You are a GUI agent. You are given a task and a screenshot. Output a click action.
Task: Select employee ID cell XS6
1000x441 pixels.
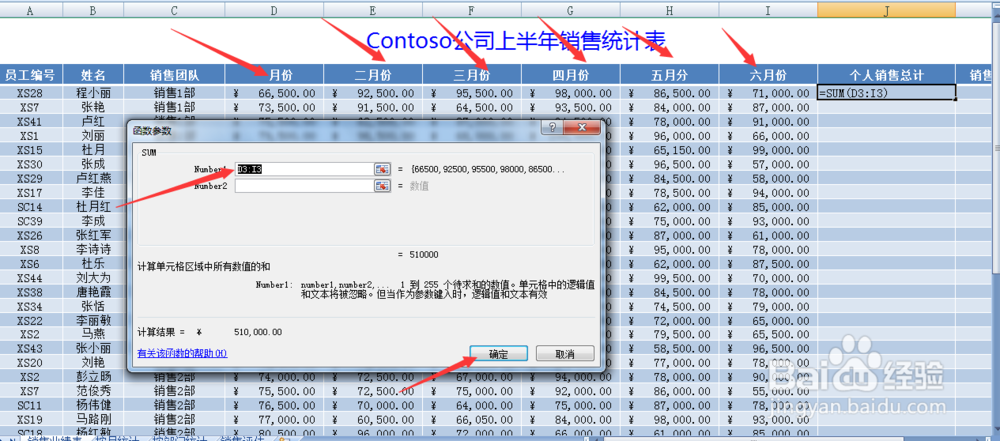(30, 264)
